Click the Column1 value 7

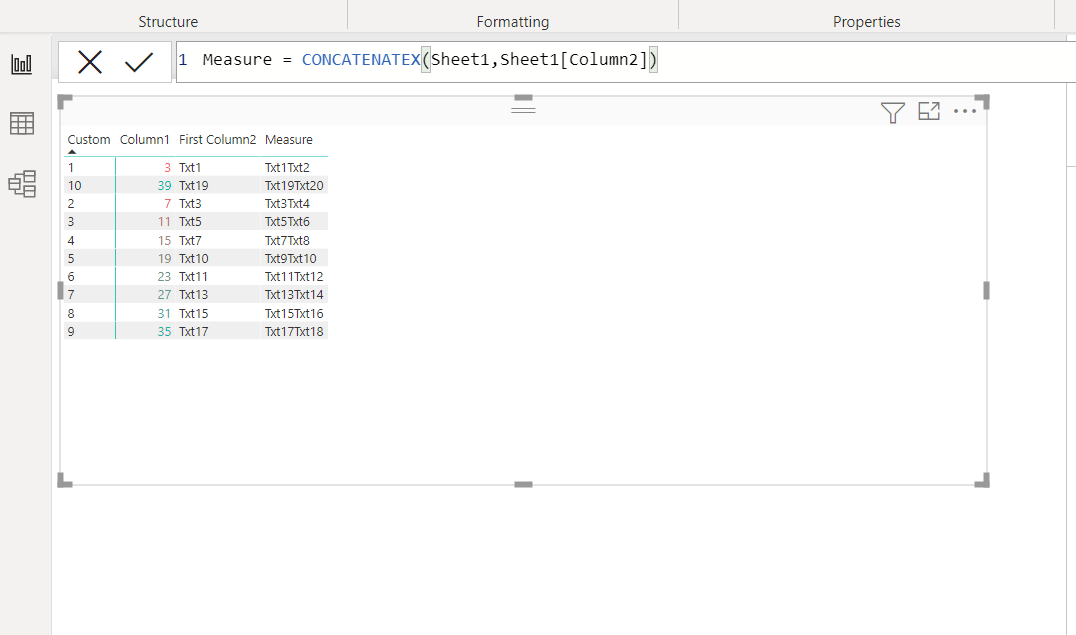[167, 204]
